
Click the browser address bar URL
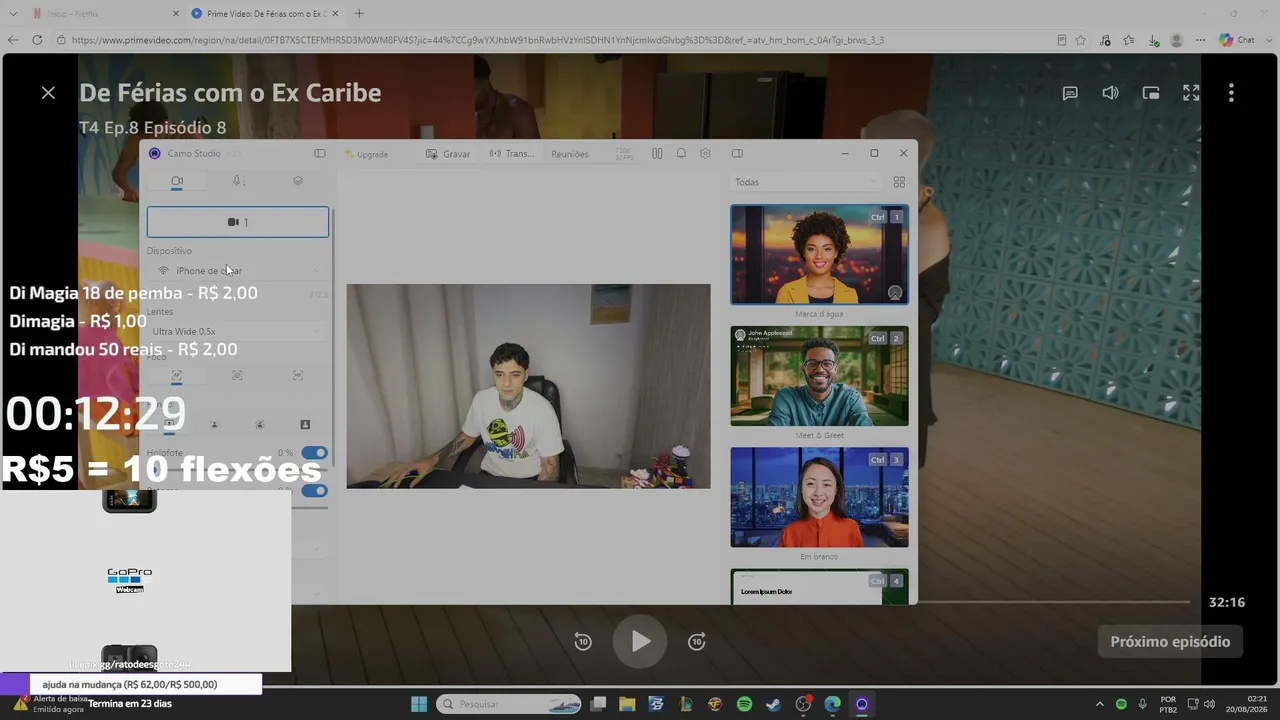478,40
